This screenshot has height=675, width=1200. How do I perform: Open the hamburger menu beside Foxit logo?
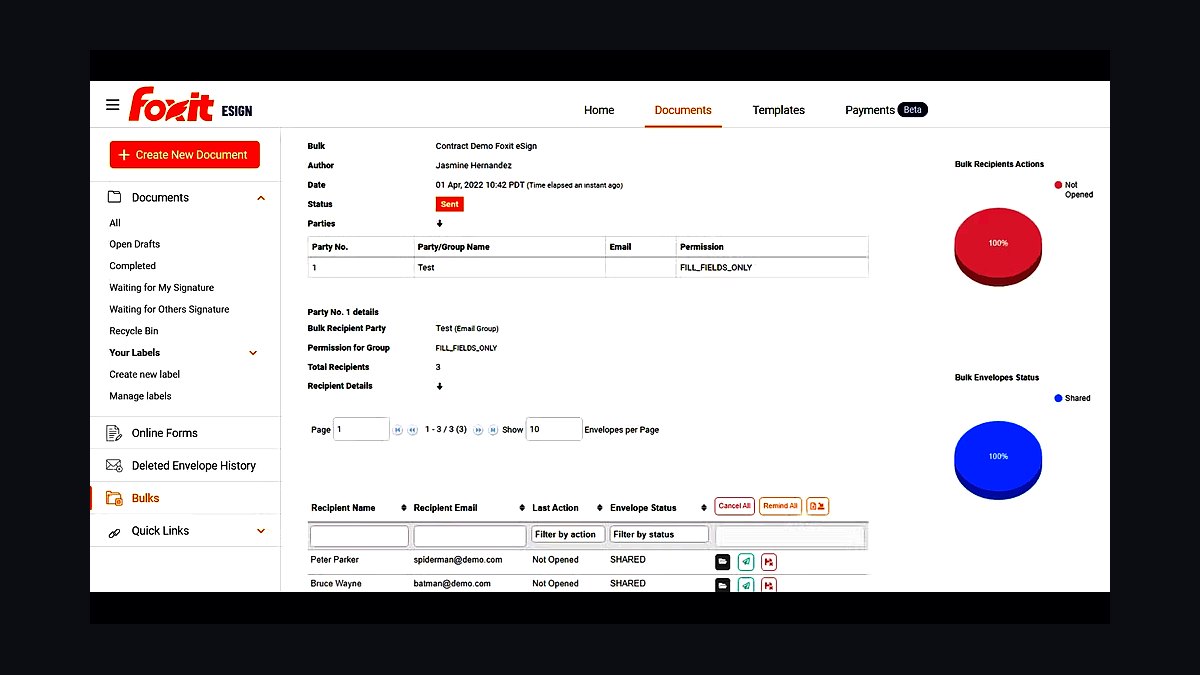click(112, 105)
